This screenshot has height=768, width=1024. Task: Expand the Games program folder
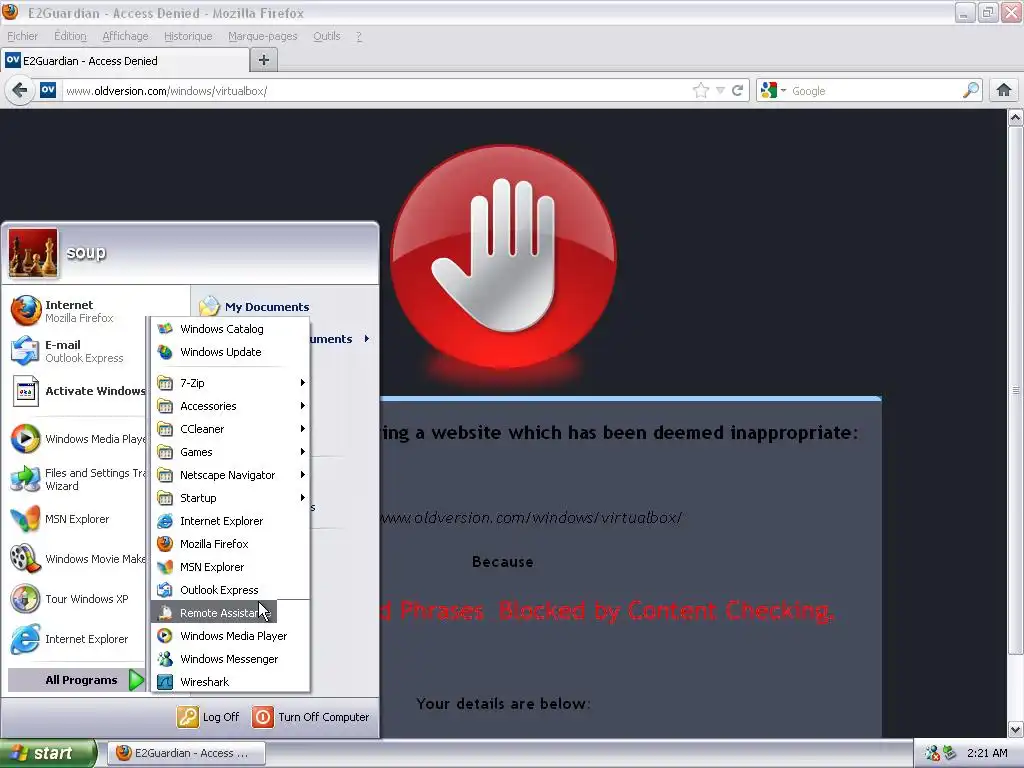pos(230,452)
